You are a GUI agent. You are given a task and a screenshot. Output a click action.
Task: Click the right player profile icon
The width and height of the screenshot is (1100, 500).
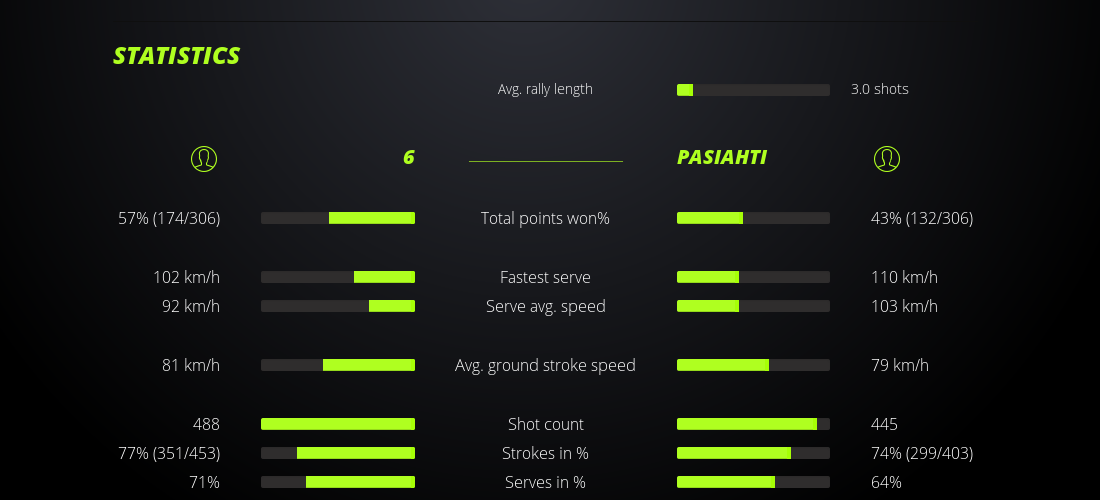(887, 158)
